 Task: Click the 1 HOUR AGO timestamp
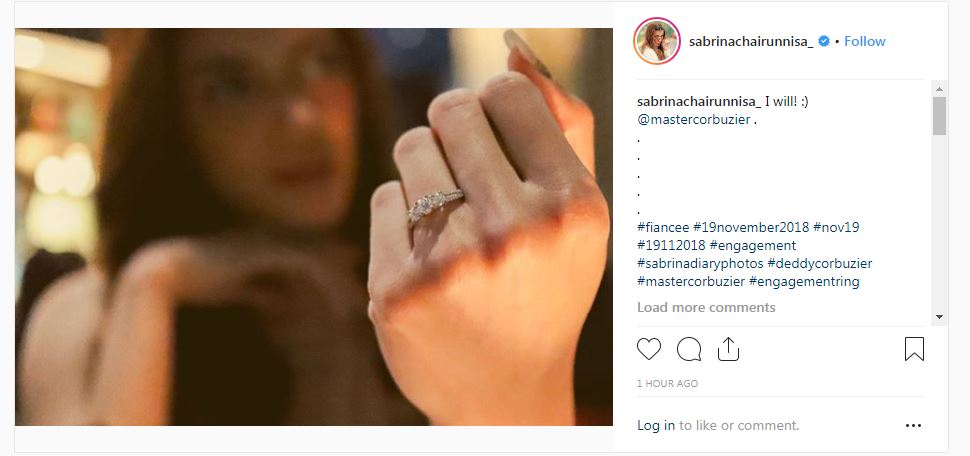pyautogui.click(x=667, y=384)
